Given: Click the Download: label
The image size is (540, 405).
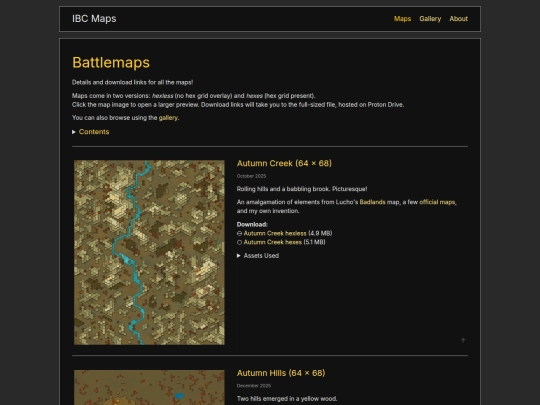Looking at the screenshot, I should (x=252, y=225).
